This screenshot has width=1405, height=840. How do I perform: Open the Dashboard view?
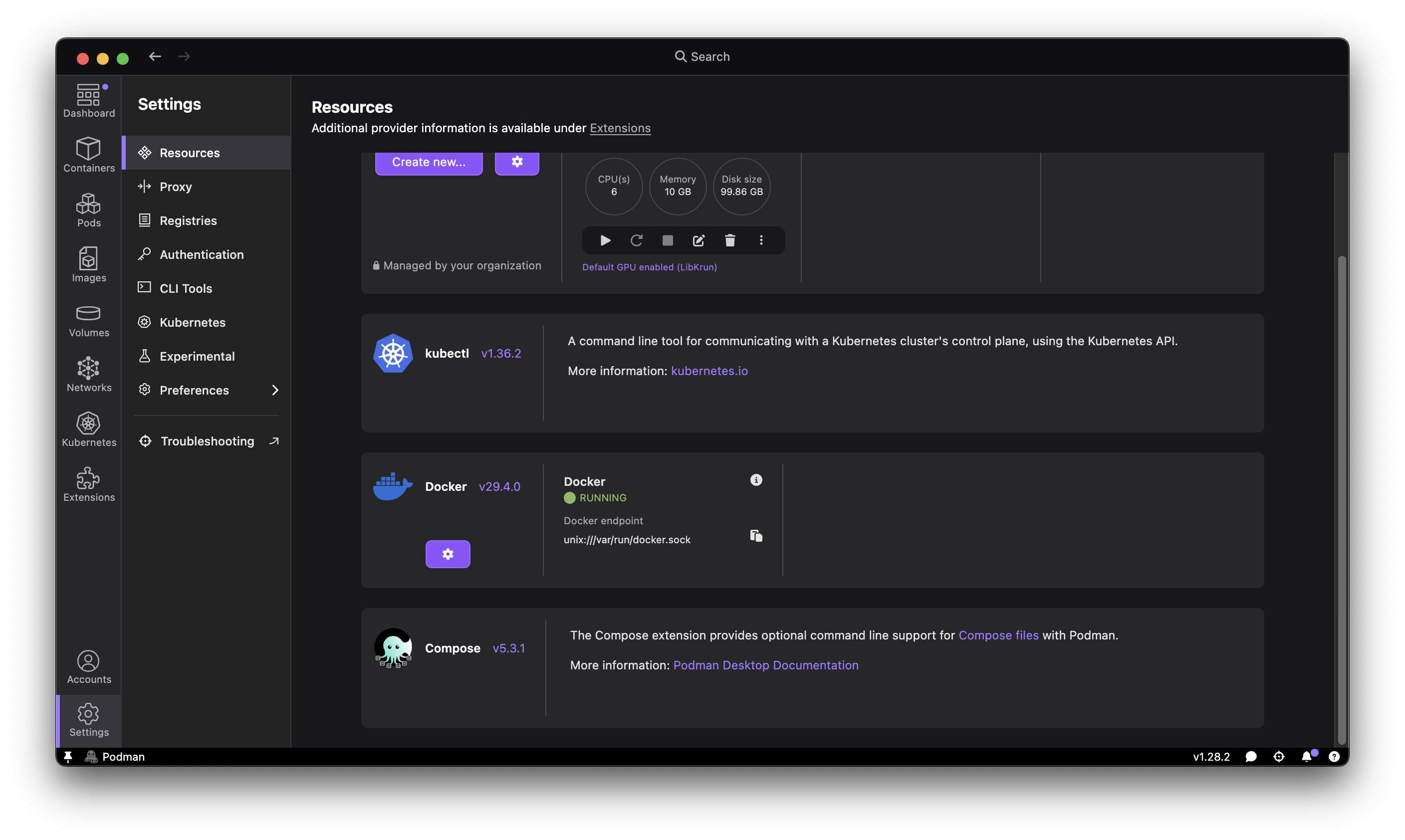tap(89, 101)
